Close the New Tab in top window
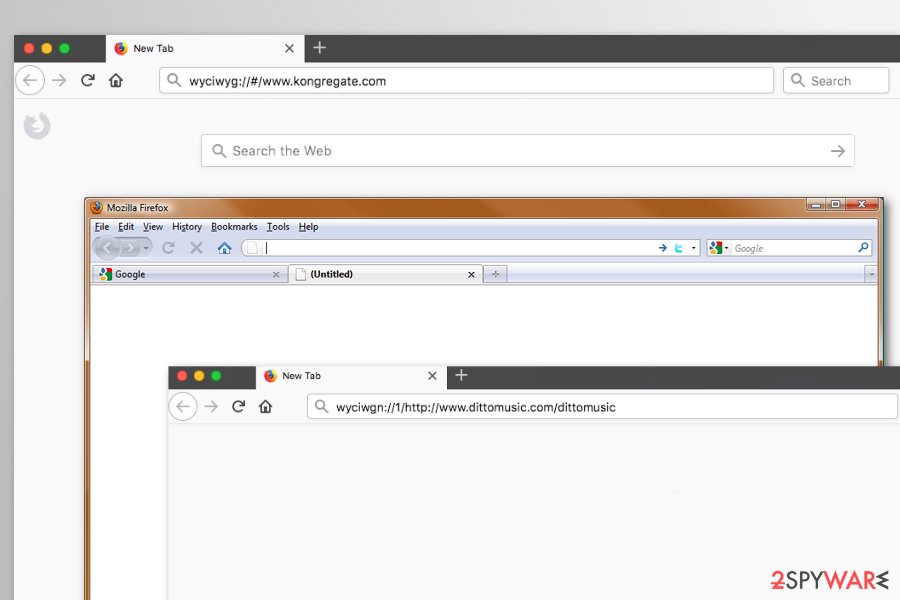 [x=290, y=49]
